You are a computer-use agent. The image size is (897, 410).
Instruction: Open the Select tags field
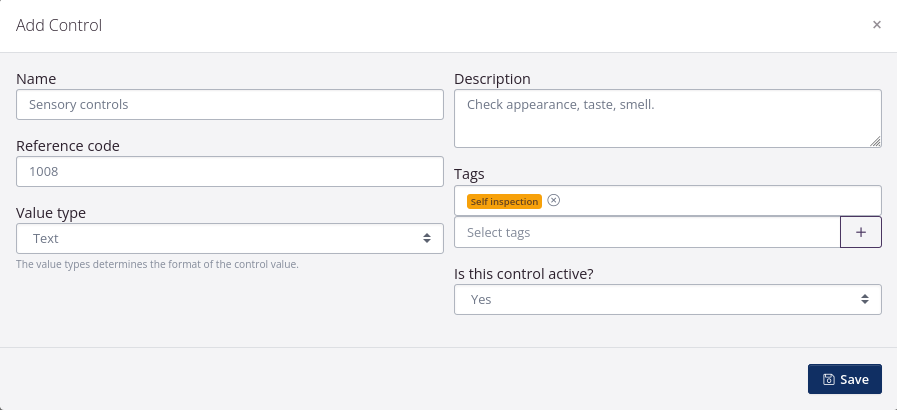tap(646, 232)
